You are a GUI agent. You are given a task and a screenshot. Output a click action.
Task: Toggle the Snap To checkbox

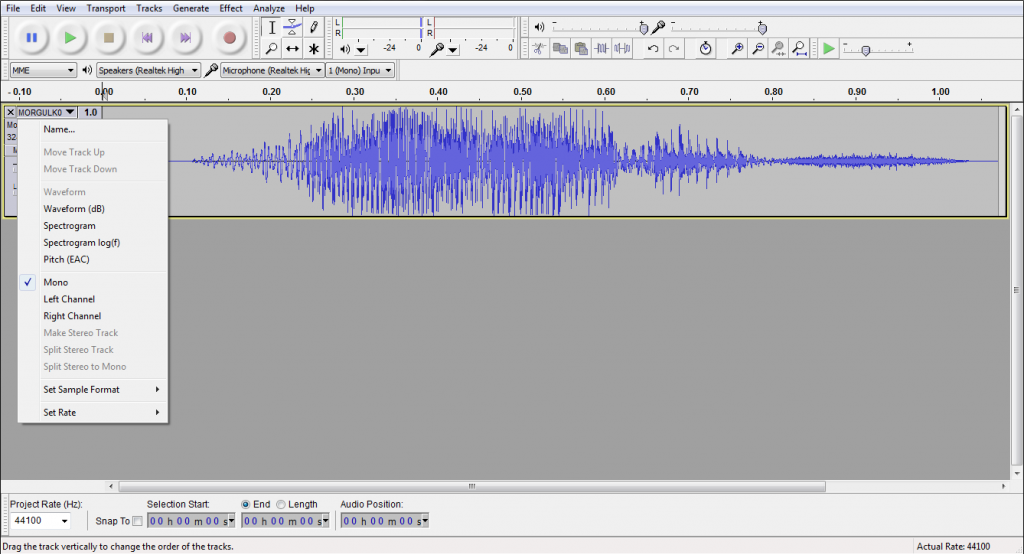point(137,521)
